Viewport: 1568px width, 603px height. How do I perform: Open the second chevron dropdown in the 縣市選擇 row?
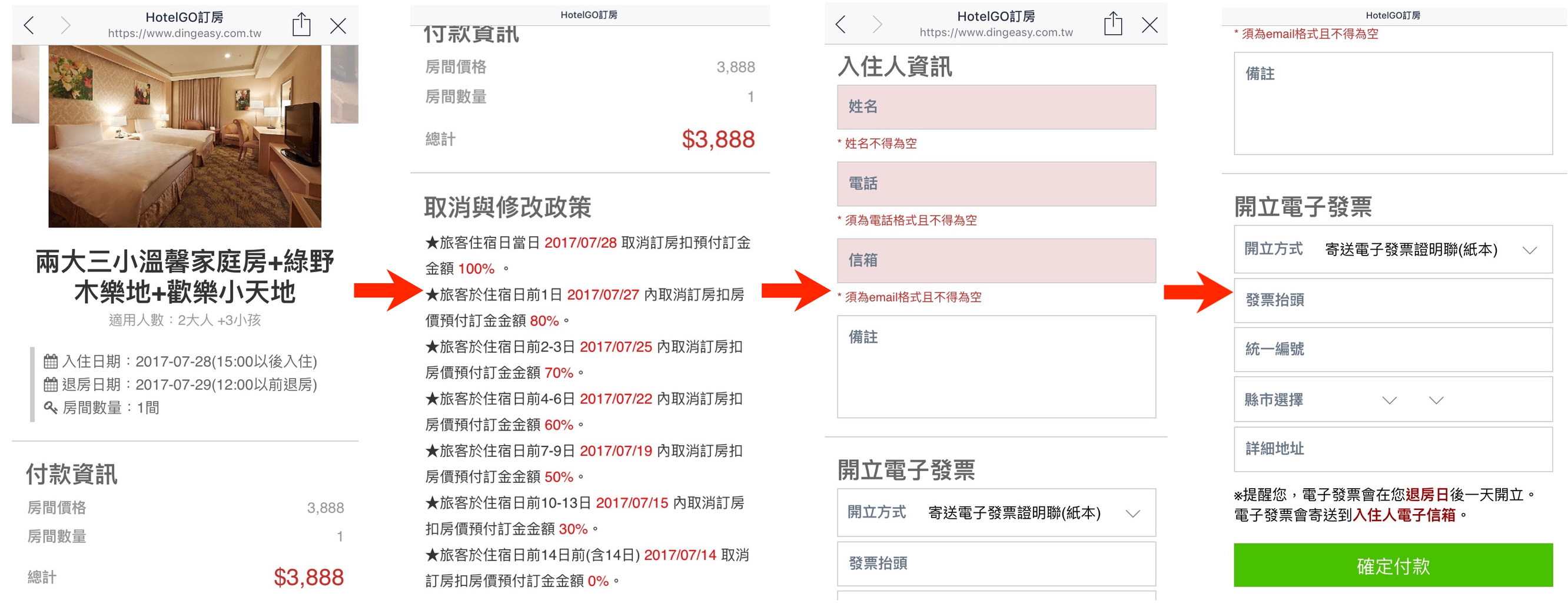point(1437,400)
